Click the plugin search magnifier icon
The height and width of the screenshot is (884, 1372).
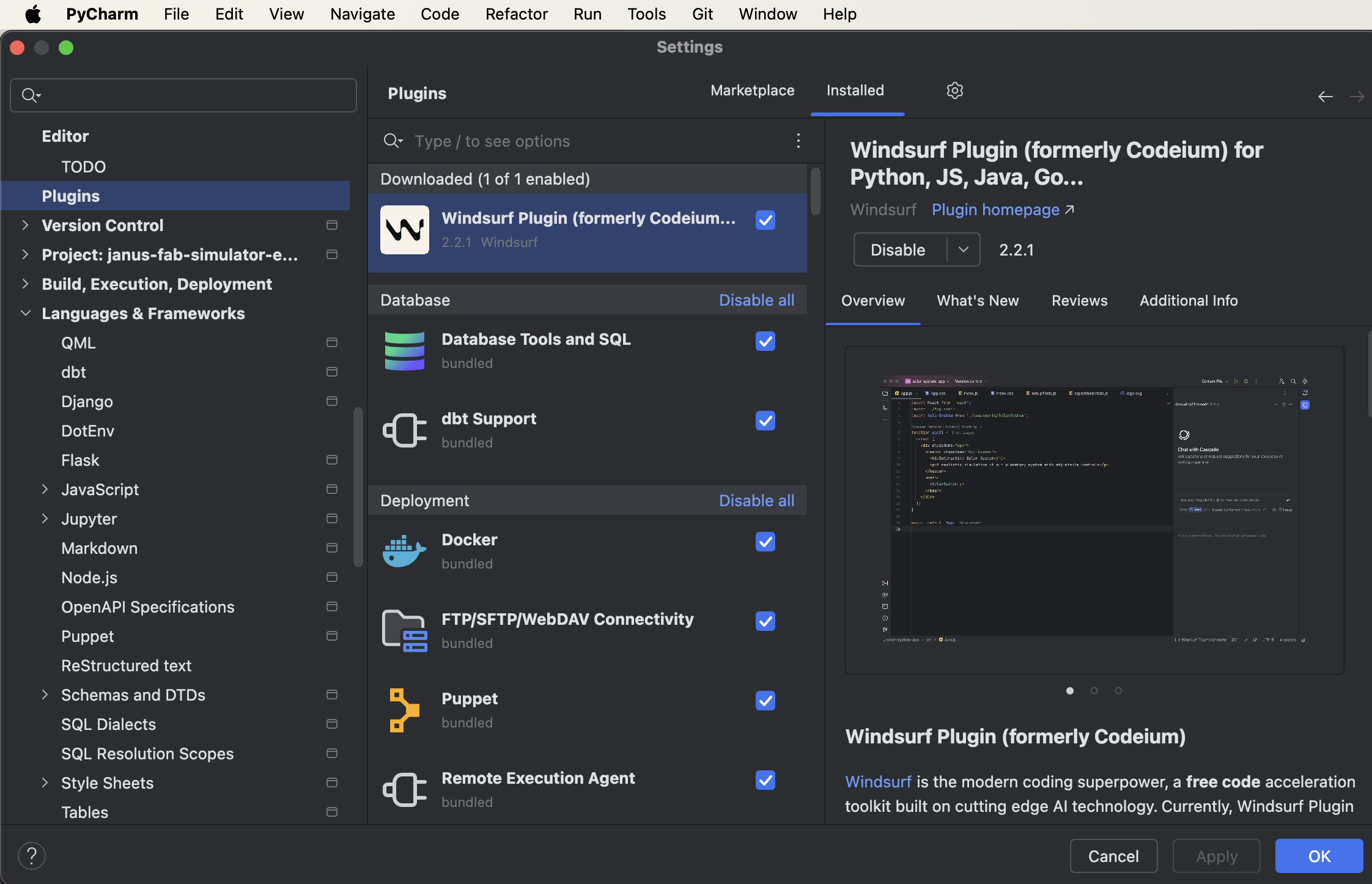(393, 141)
